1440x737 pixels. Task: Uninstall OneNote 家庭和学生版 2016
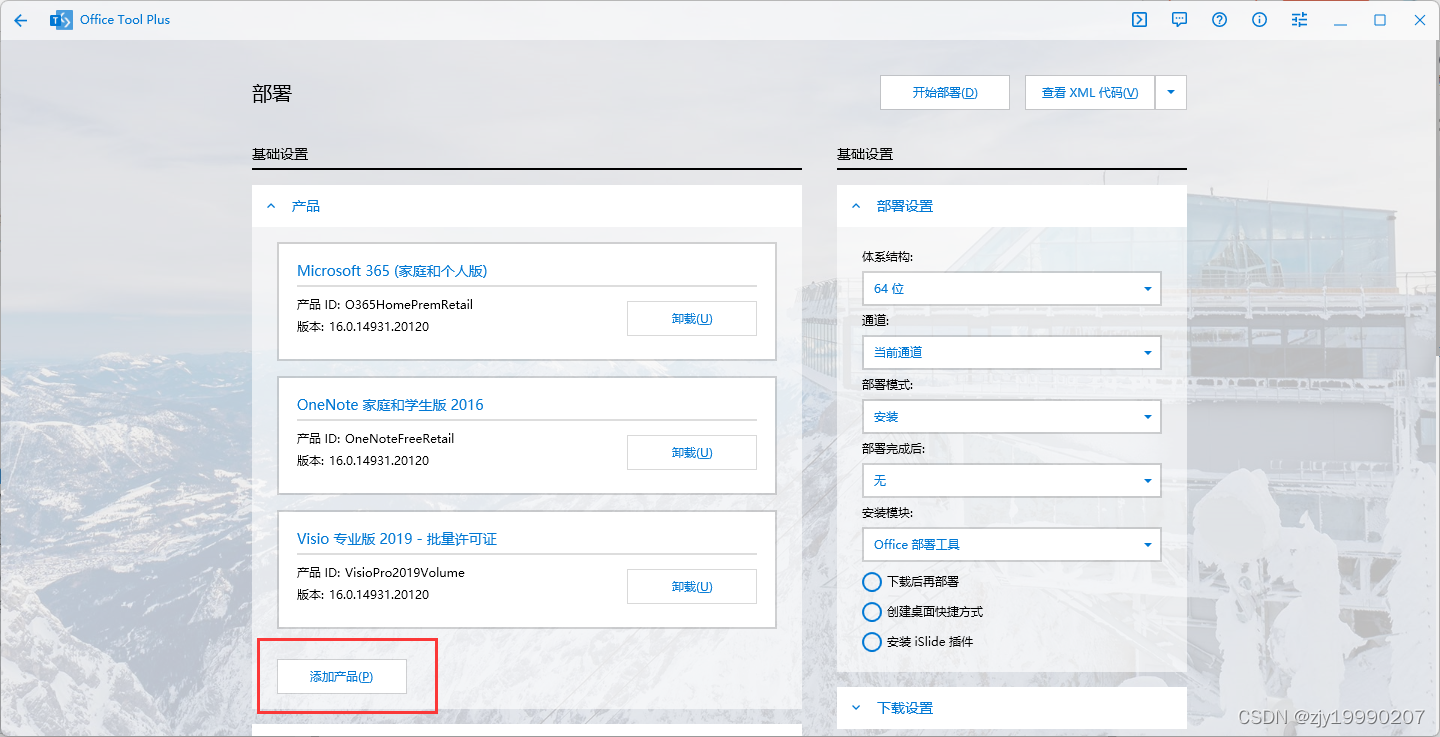692,452
